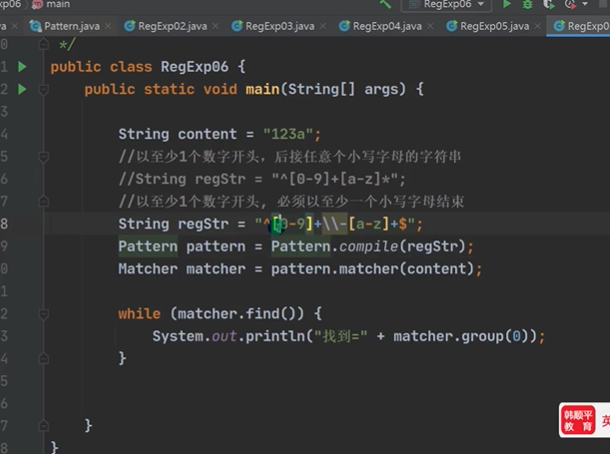Collapse the main method fold marker
This screenshot has width=610, height=454.
coord(44,90)
